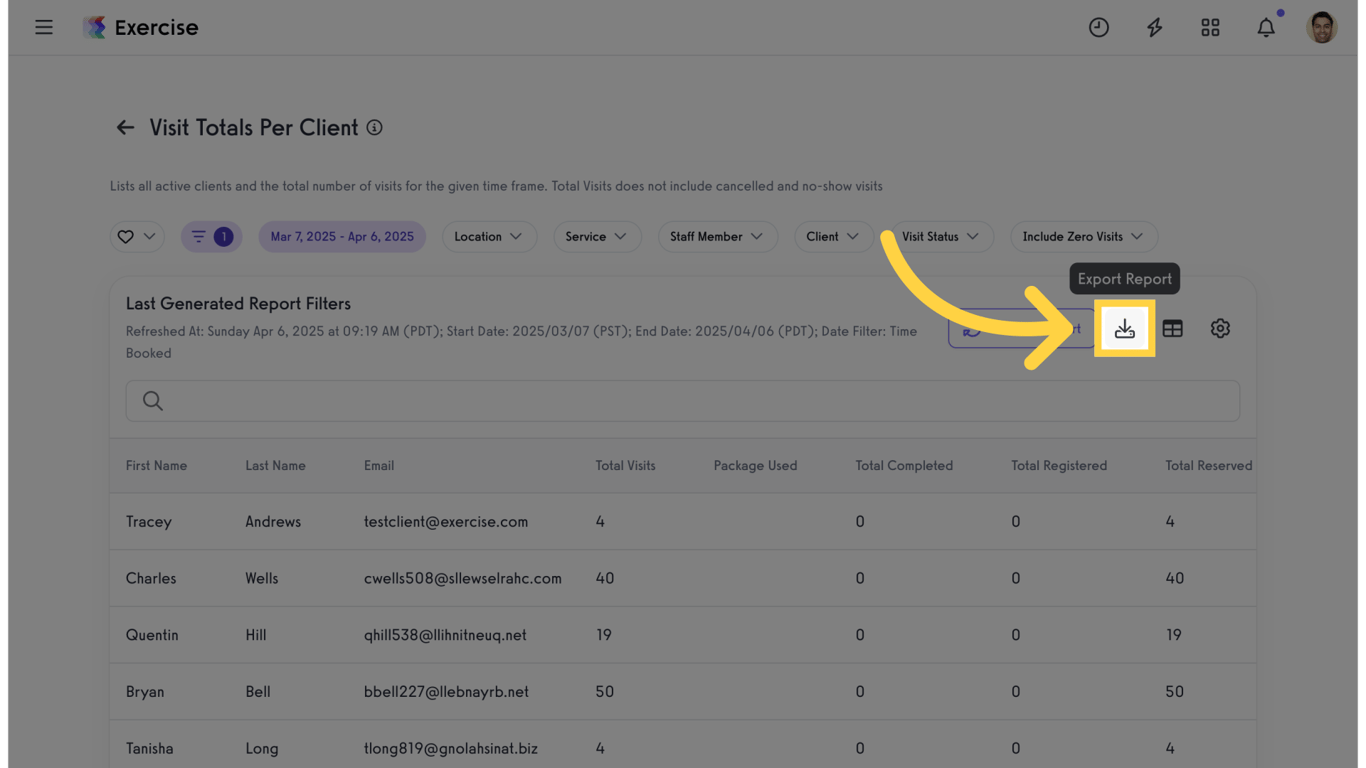Sort by Email column header
The height and width of the screenshot is (768, 1366).
point(379,466)
